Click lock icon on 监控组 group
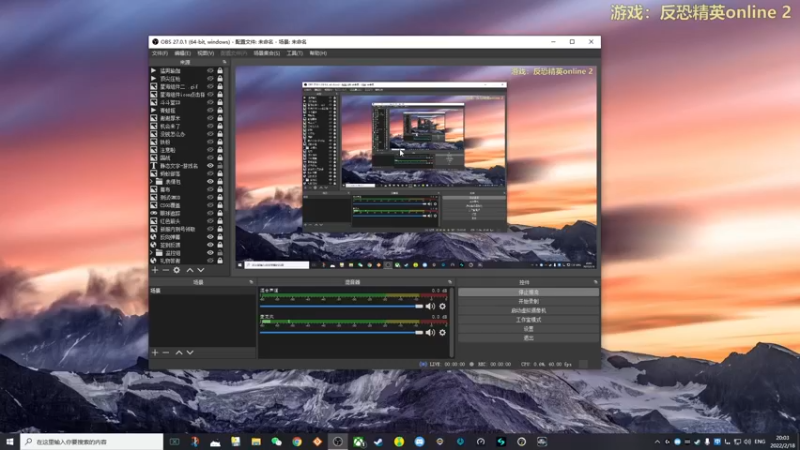This screenshot has height=450, width=800. pos(220,253)
